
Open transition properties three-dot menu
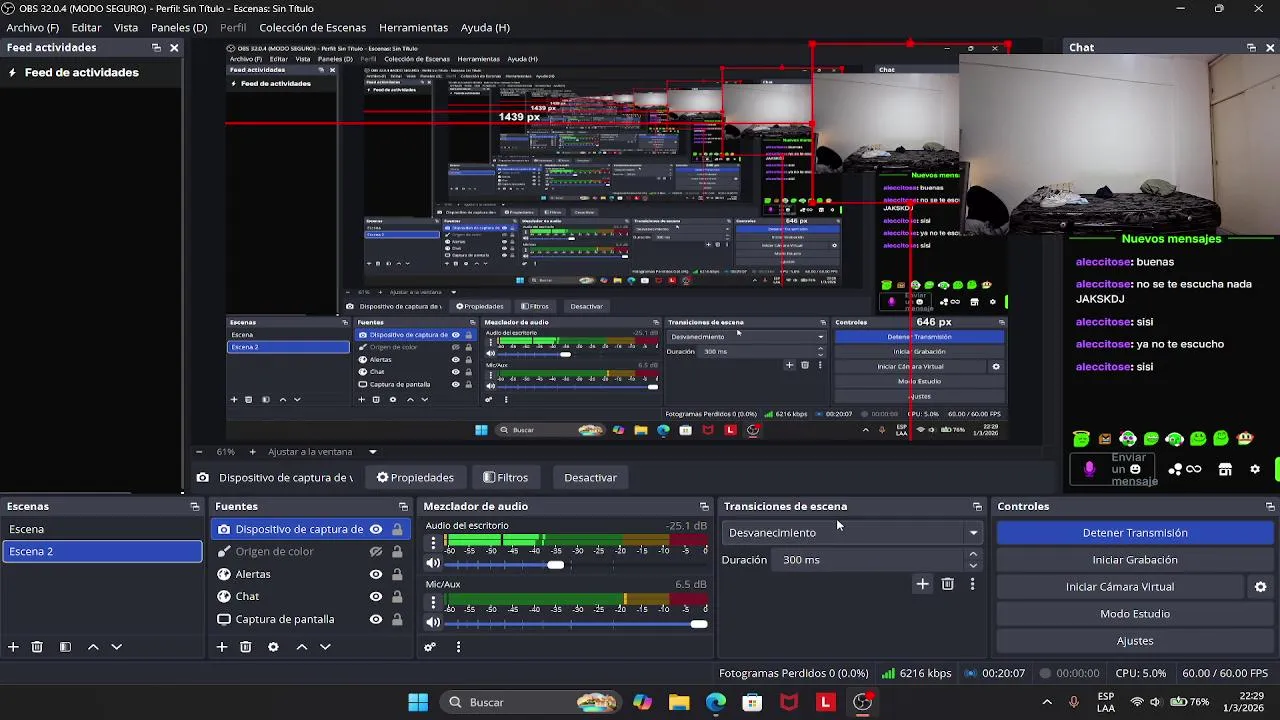[972, 584]
